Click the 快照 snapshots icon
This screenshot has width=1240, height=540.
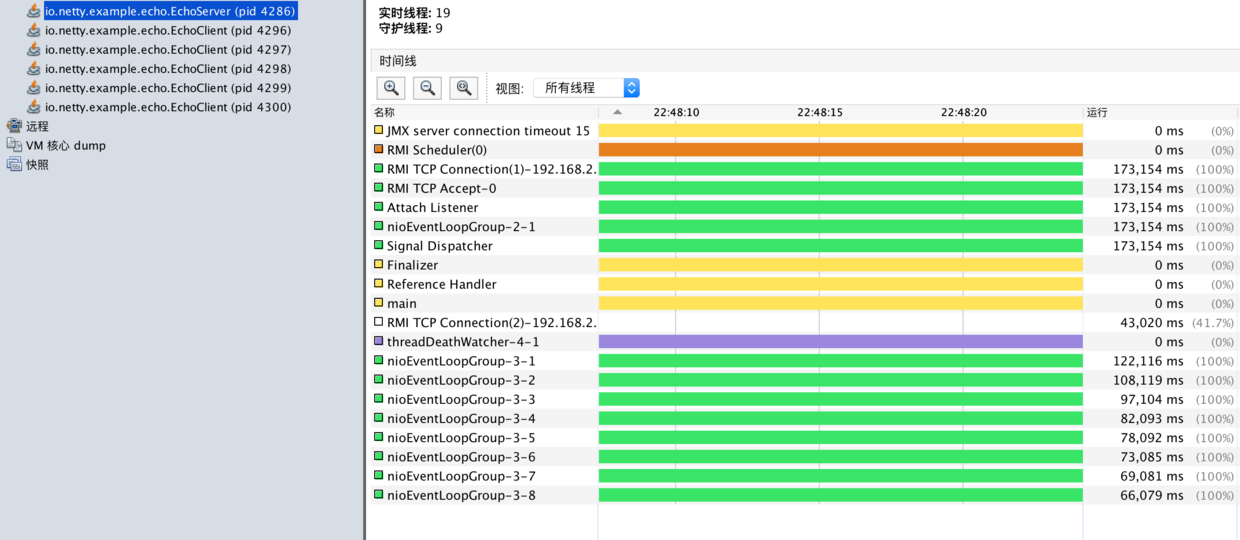[14, 164]
